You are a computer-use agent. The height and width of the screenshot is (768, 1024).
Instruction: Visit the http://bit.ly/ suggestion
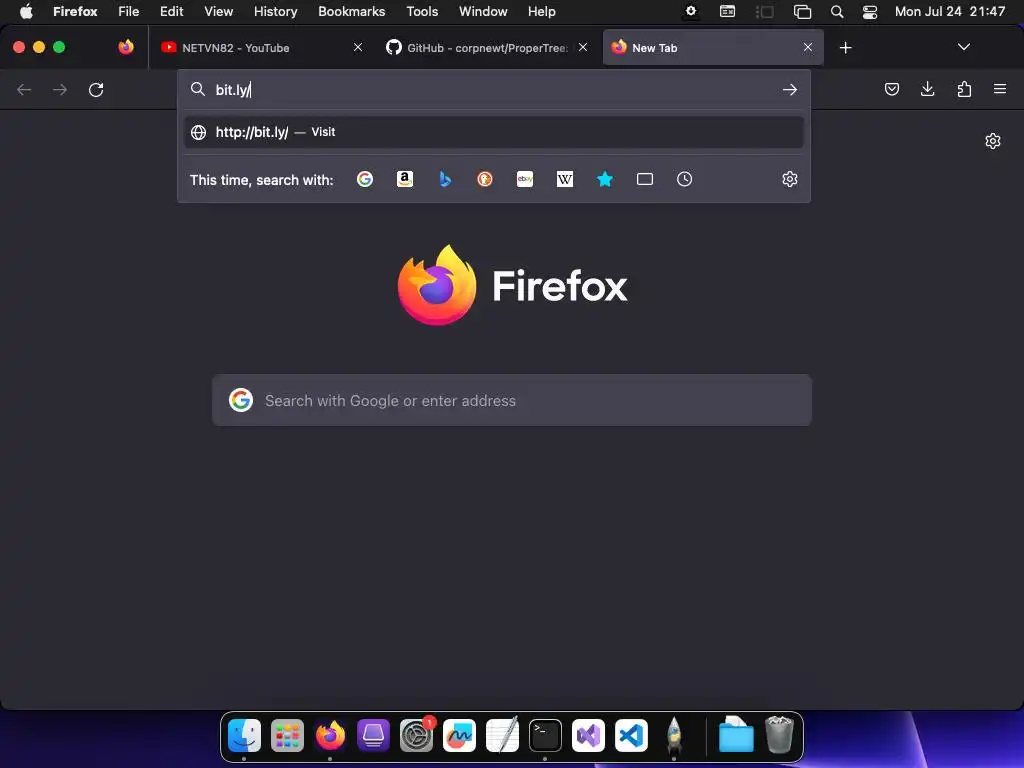click(494, 132)
